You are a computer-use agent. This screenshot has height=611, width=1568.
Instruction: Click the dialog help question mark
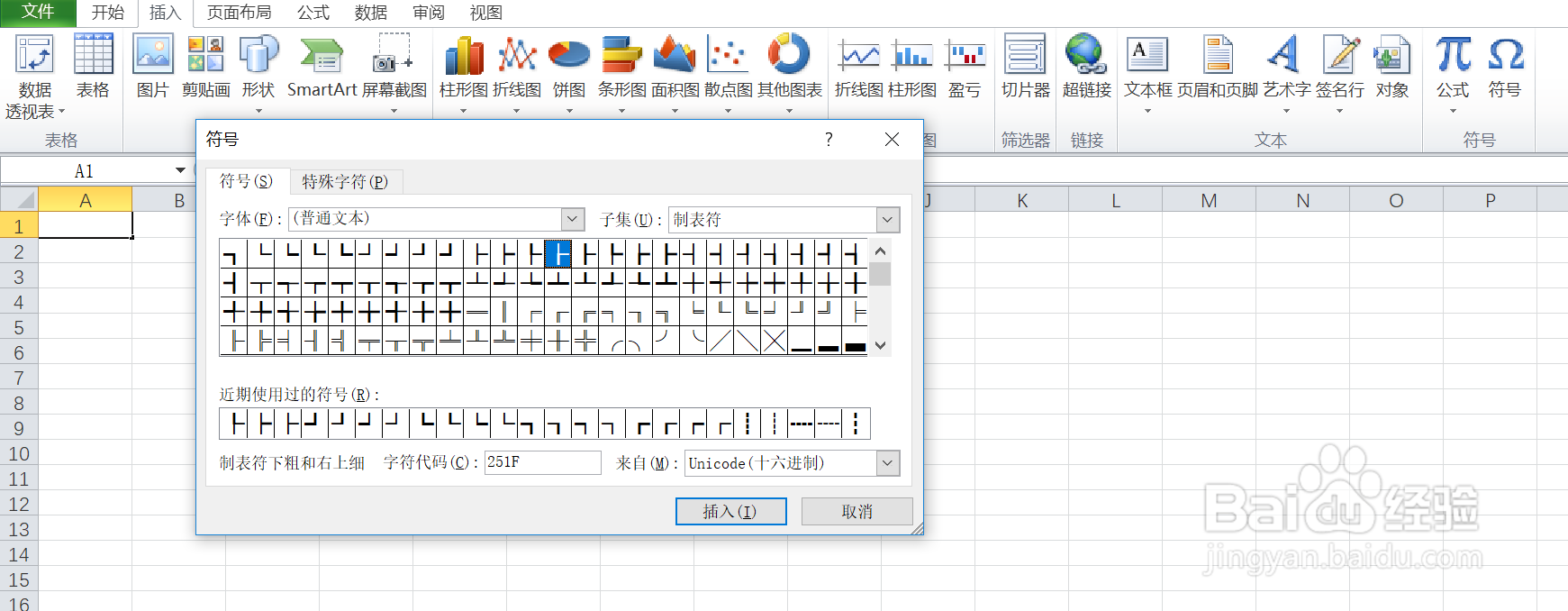[829, 140]
